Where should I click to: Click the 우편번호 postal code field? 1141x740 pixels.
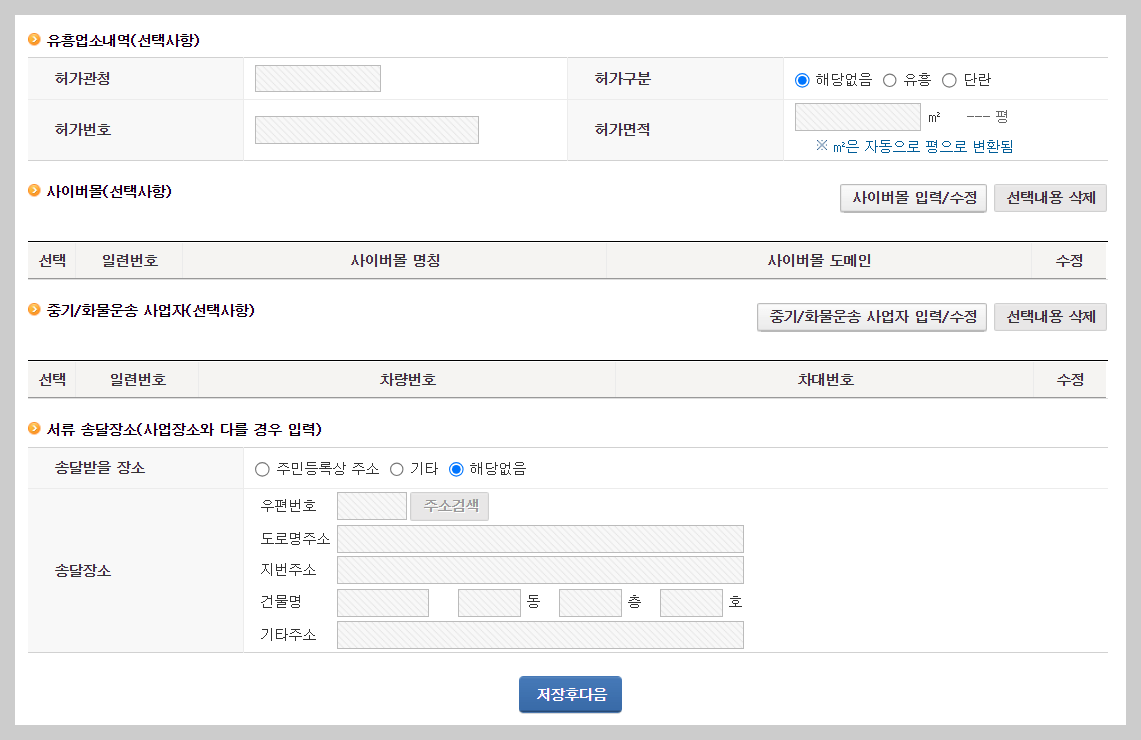click(x=372, y=506)
